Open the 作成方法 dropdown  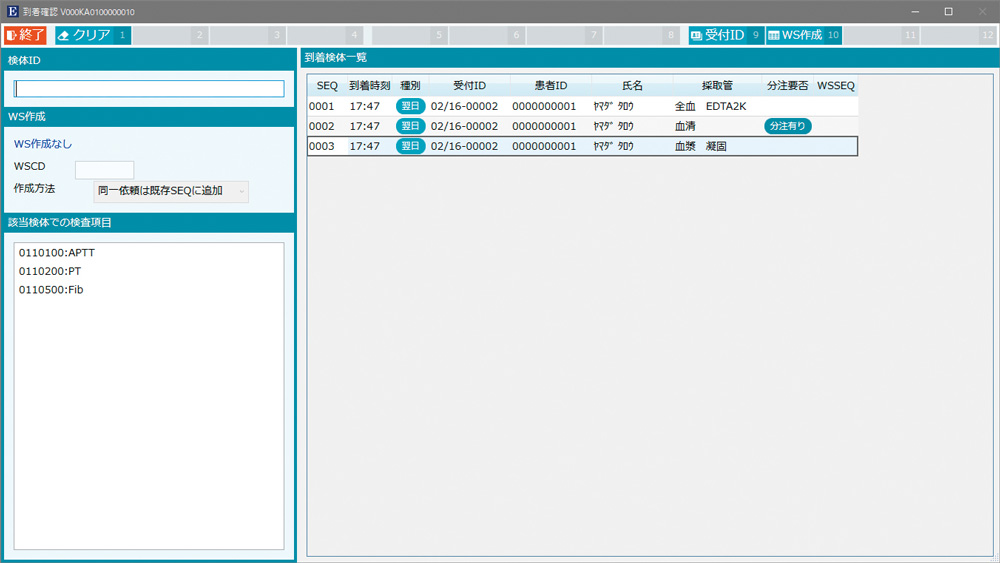tap(171, 191)
